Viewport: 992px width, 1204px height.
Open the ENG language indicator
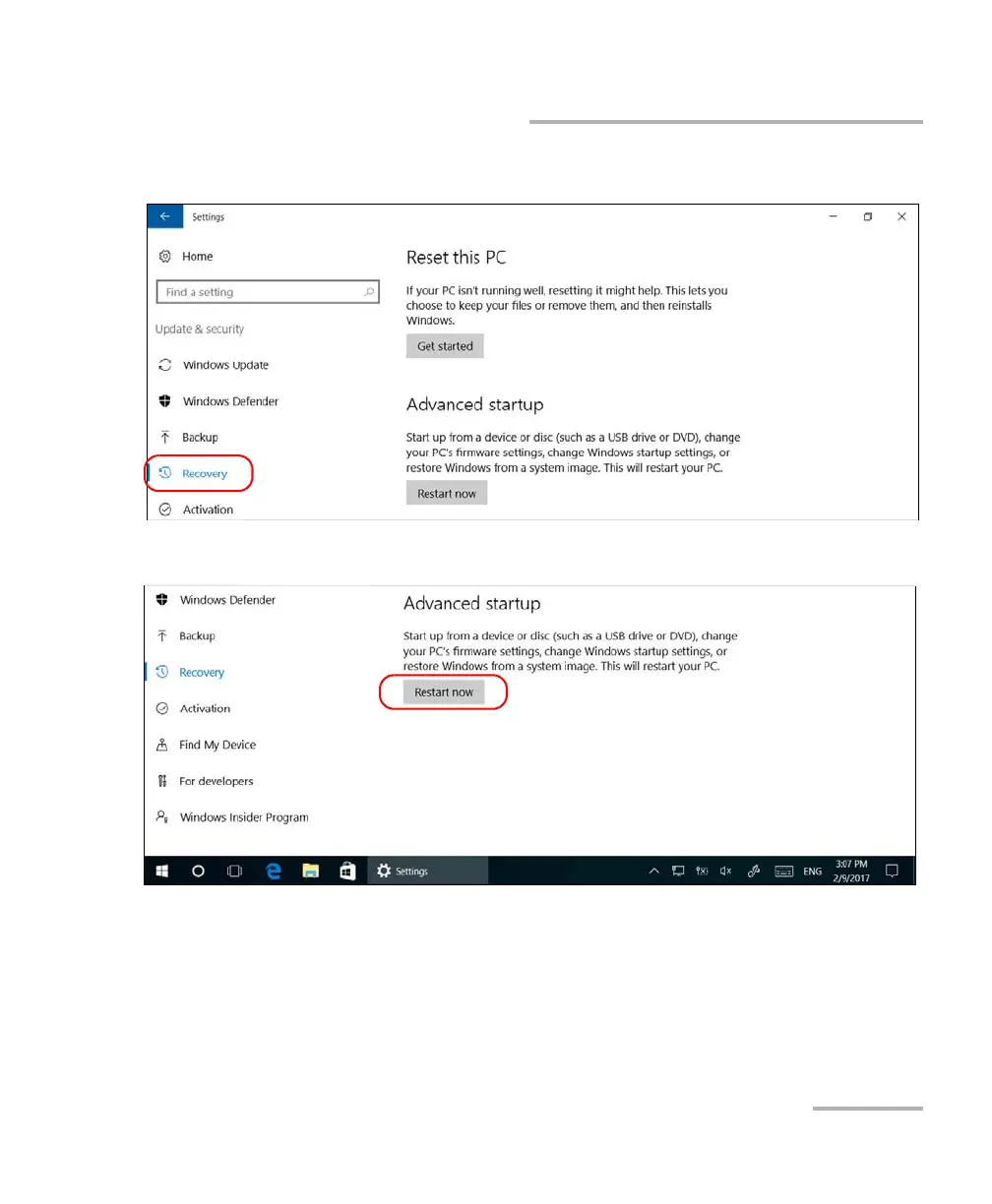tap(813, 872)
